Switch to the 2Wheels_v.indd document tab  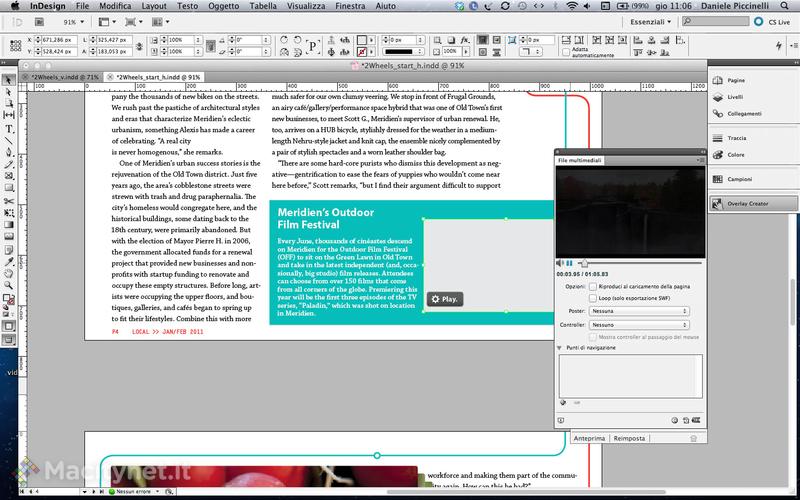(x=64, y=76)
